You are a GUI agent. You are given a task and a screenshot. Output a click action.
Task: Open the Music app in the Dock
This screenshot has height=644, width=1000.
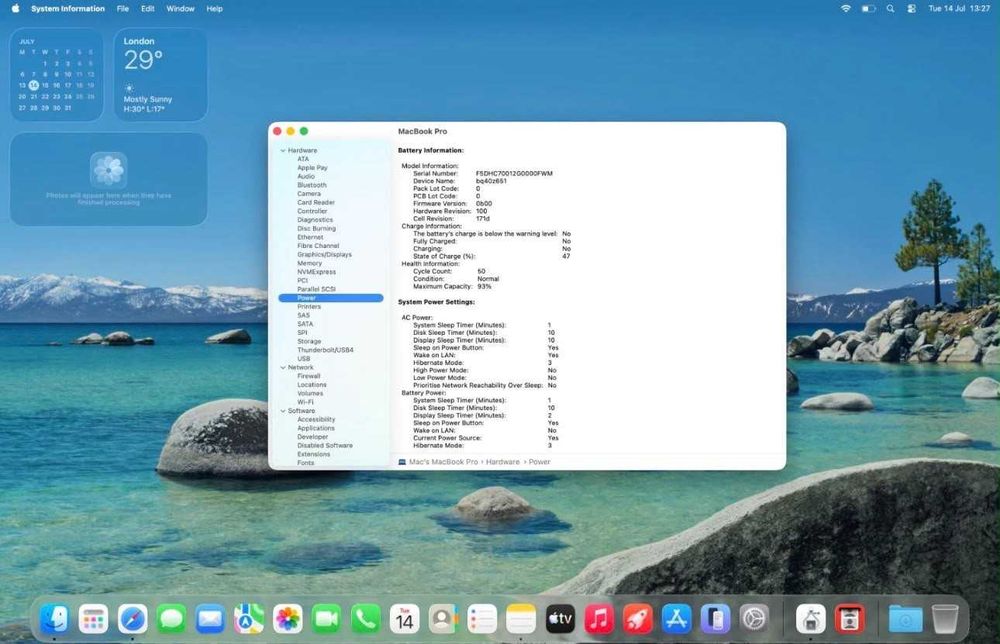(x=599, y=618)
